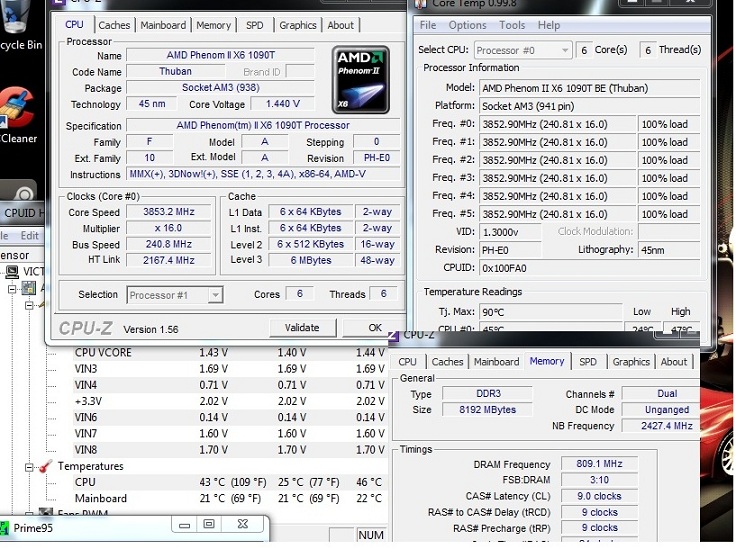Open the Select CPU dropdown in Core Temp
The height and width of the screenshot is (549, 736).
(522, 50)
